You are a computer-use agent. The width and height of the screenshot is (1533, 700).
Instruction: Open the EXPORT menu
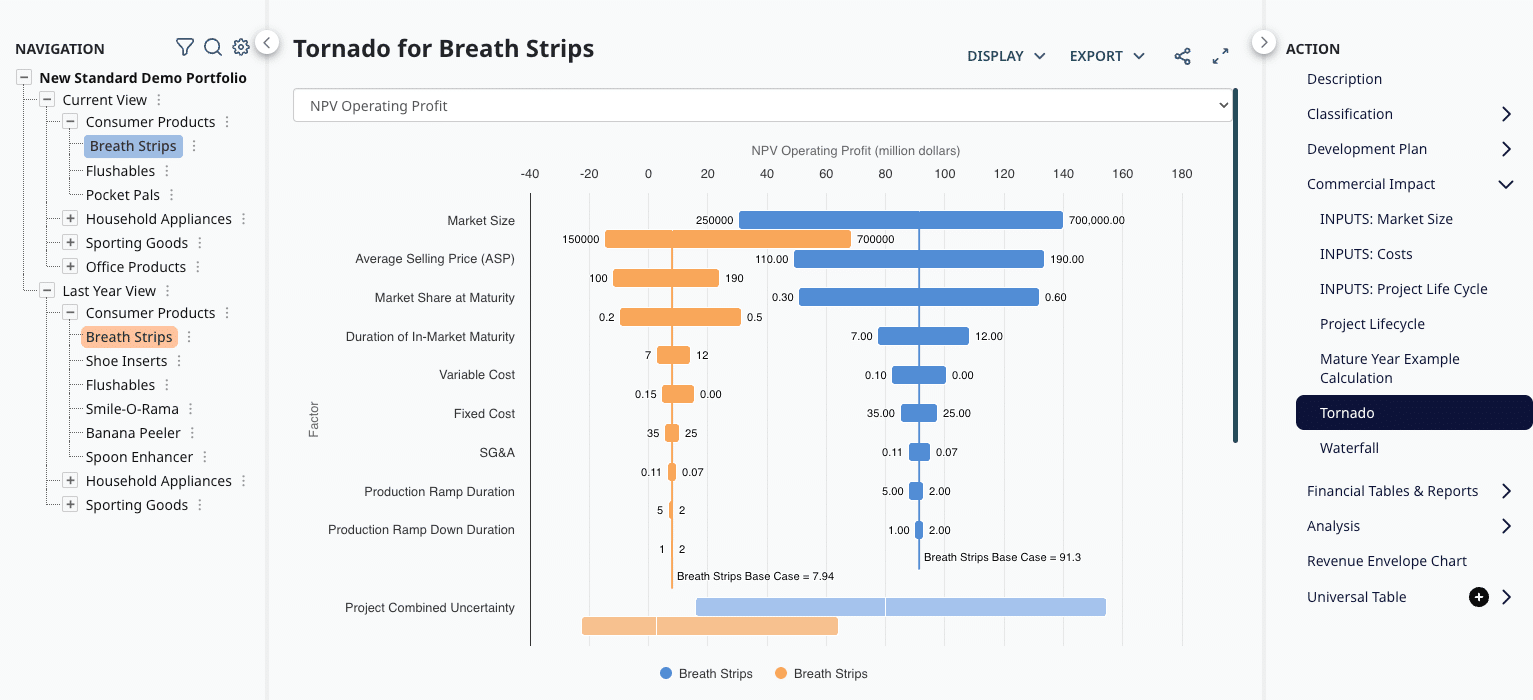pos(1107,56)
